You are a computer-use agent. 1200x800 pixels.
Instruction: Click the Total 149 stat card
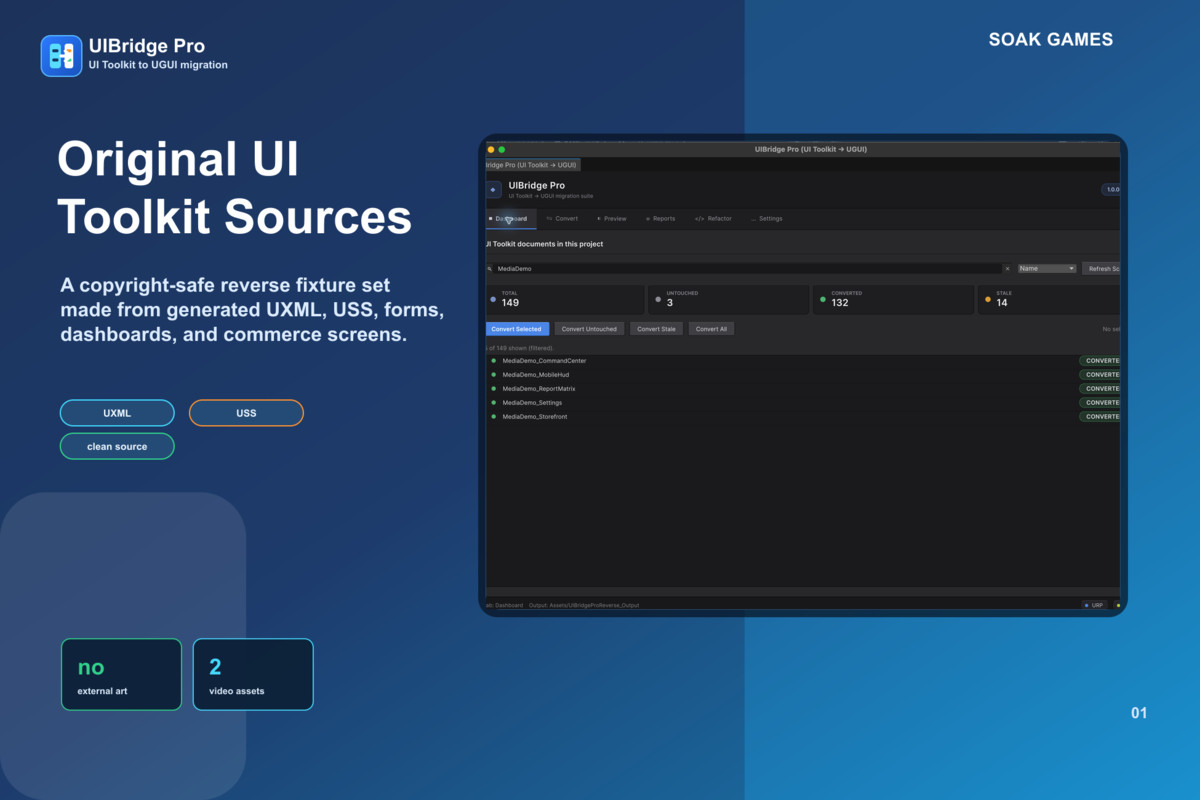point(565,299)
